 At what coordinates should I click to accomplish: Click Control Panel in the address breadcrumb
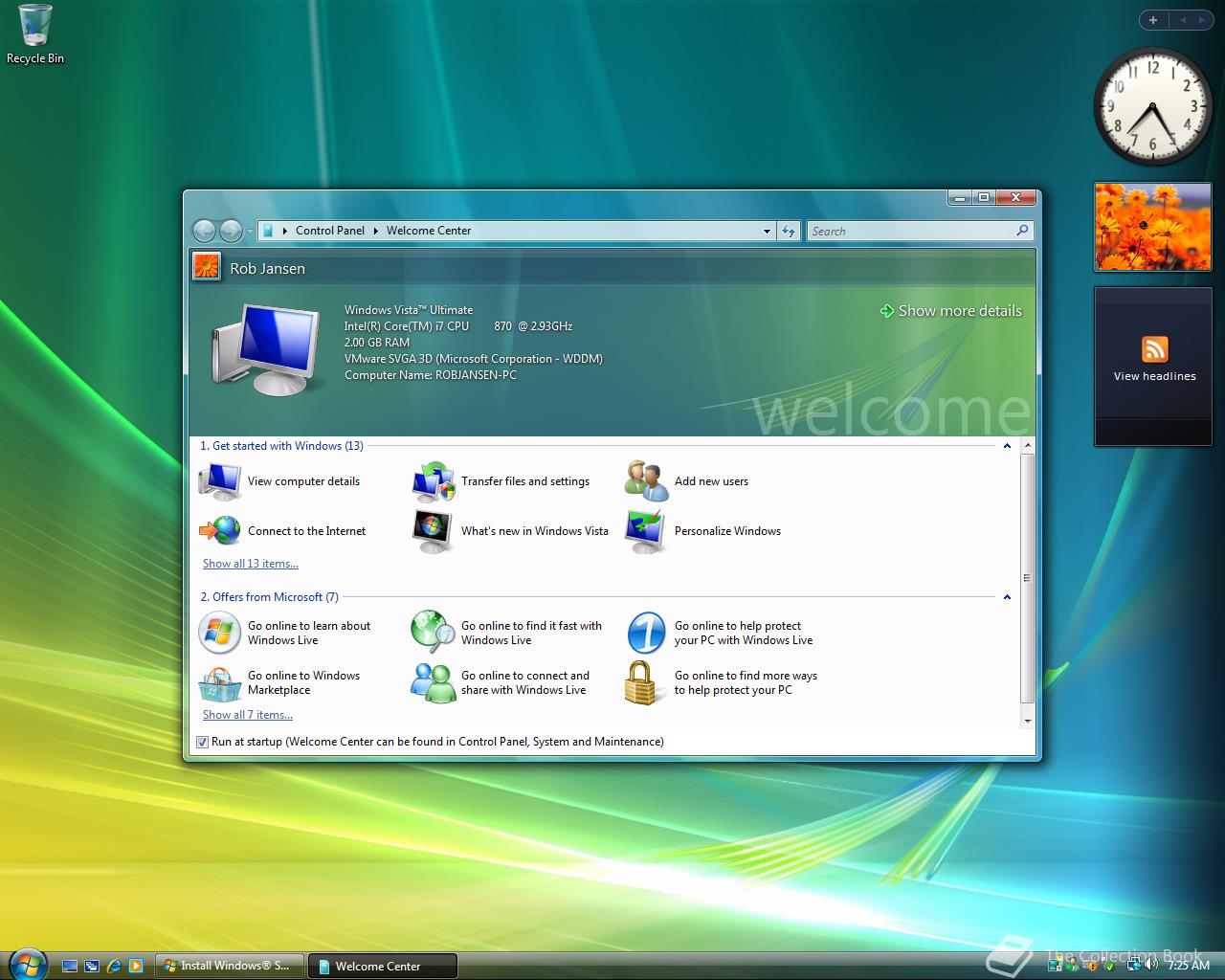330,231
